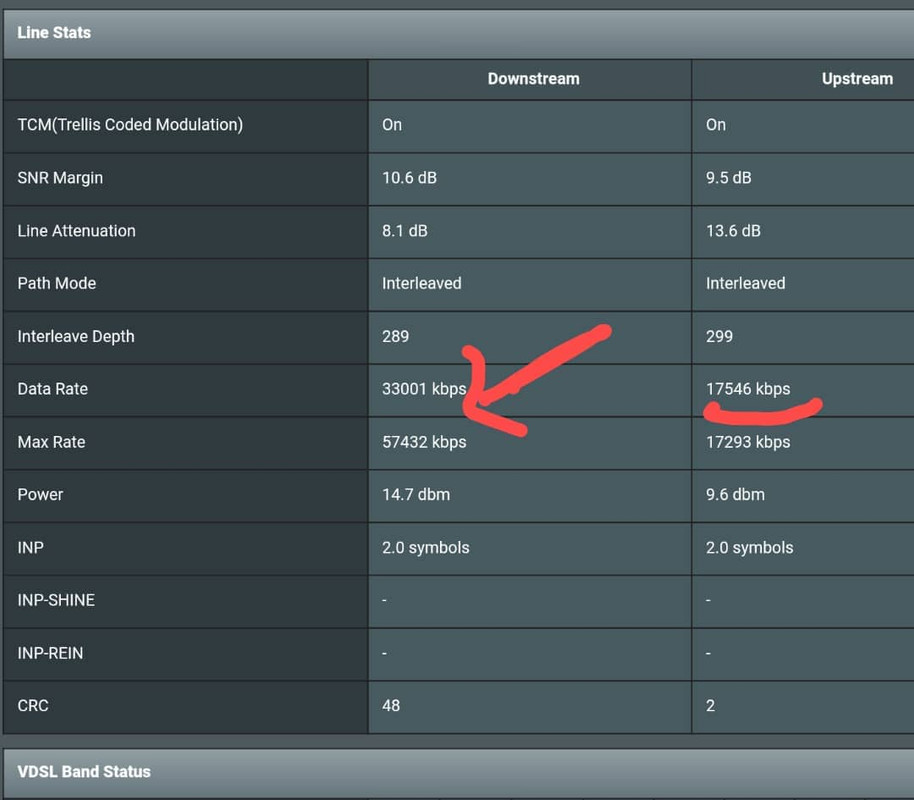Click the downstream TCM On value
The image size is (914, 800).
(x=392, y=125)
